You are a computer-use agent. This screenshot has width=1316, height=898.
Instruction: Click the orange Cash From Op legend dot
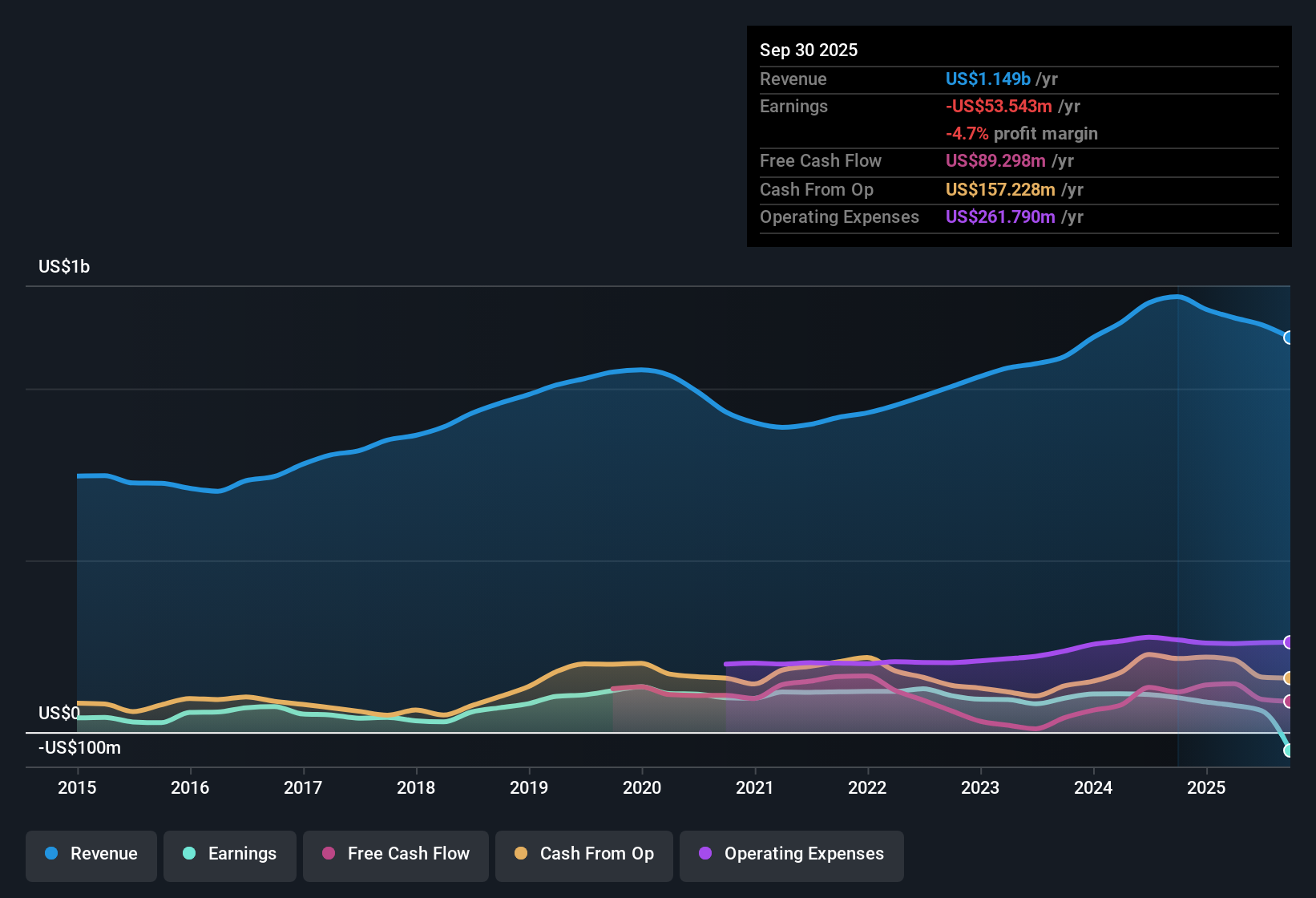click(521, 854)
